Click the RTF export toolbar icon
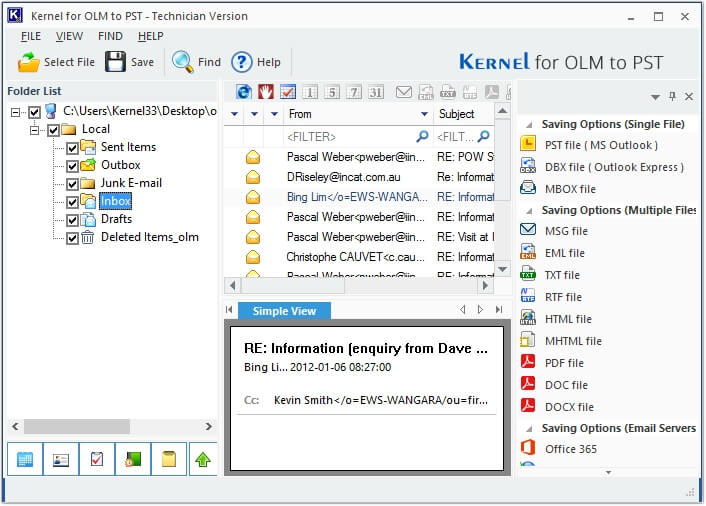This screenshot has height=506, width=706. click(470, 92)
